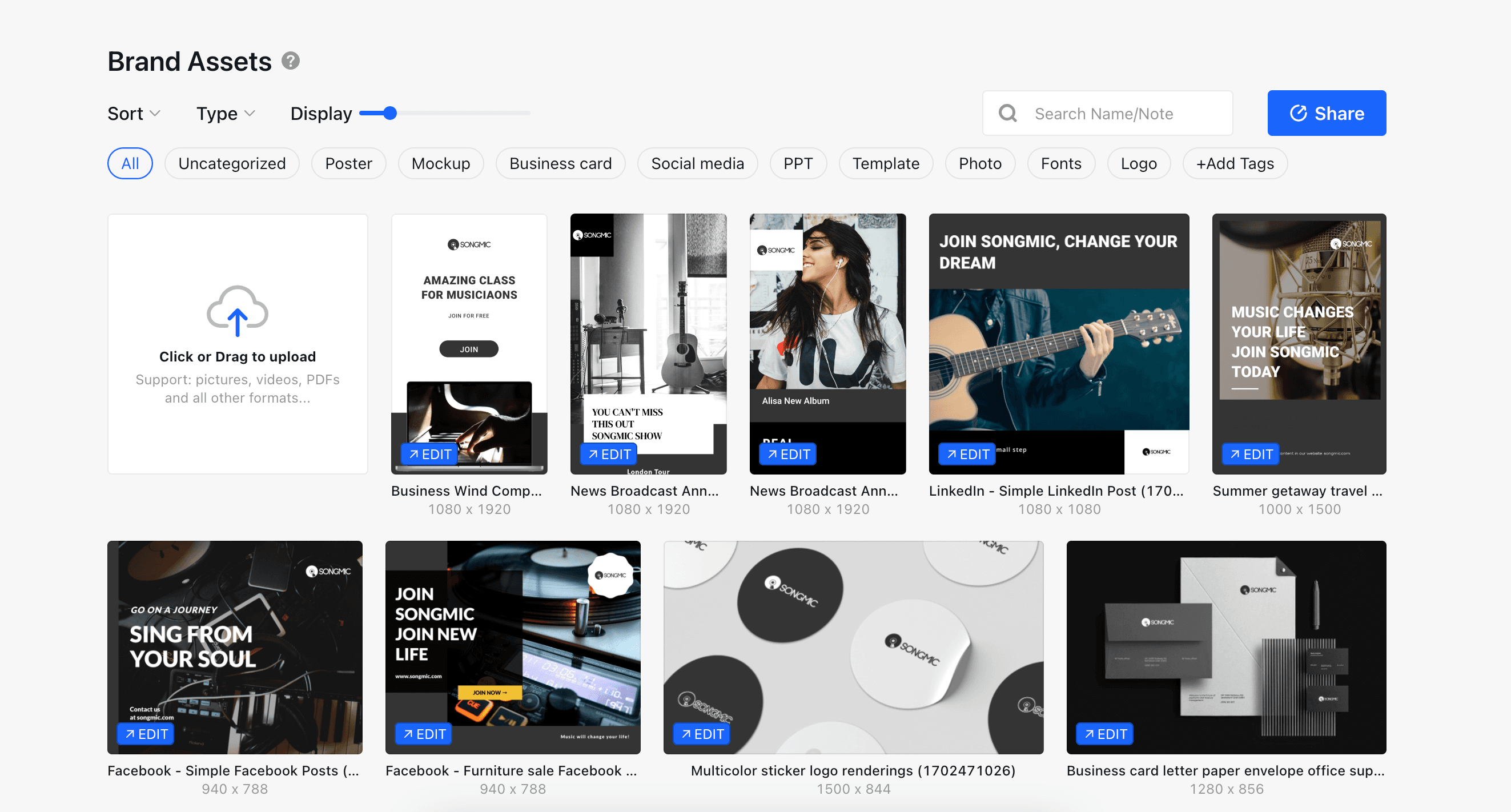The width and height of the screenshot is (1511, 812).
Task: Click EDIT on Furniture sale Facebook asset
Action: 424,734
